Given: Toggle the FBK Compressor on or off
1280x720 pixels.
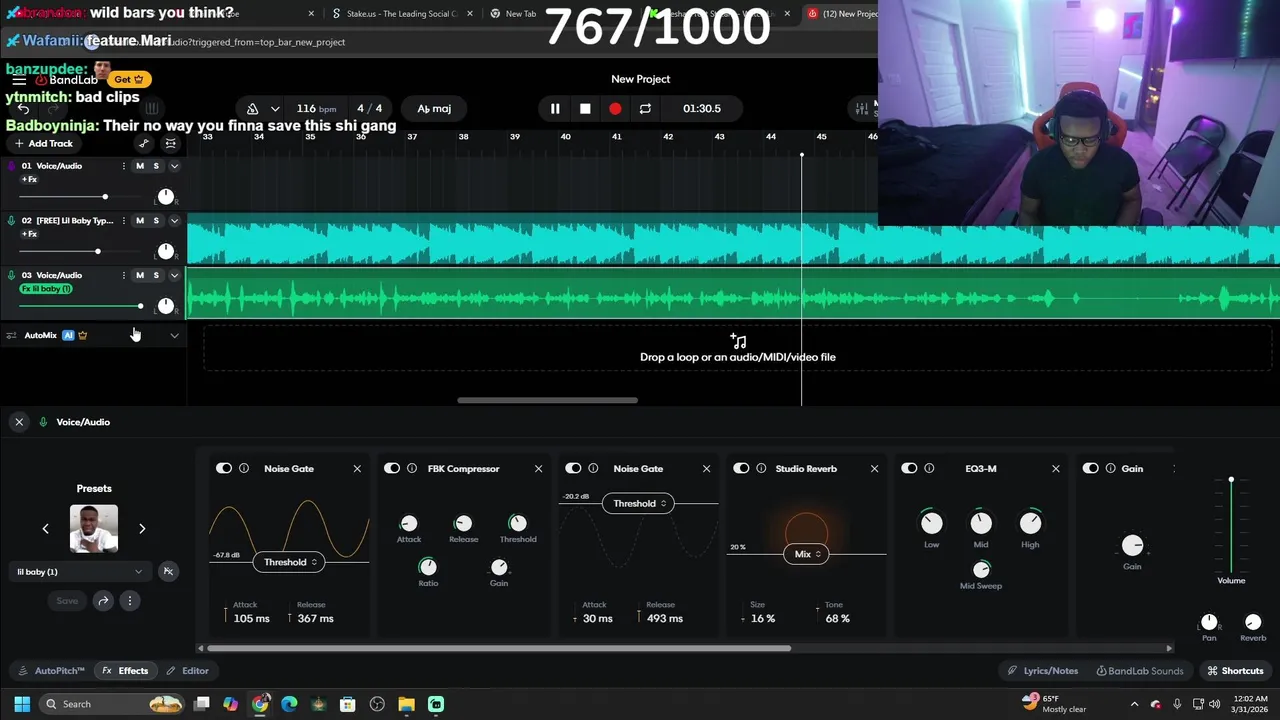Looking at the screenshot, I should coord(392,468).
